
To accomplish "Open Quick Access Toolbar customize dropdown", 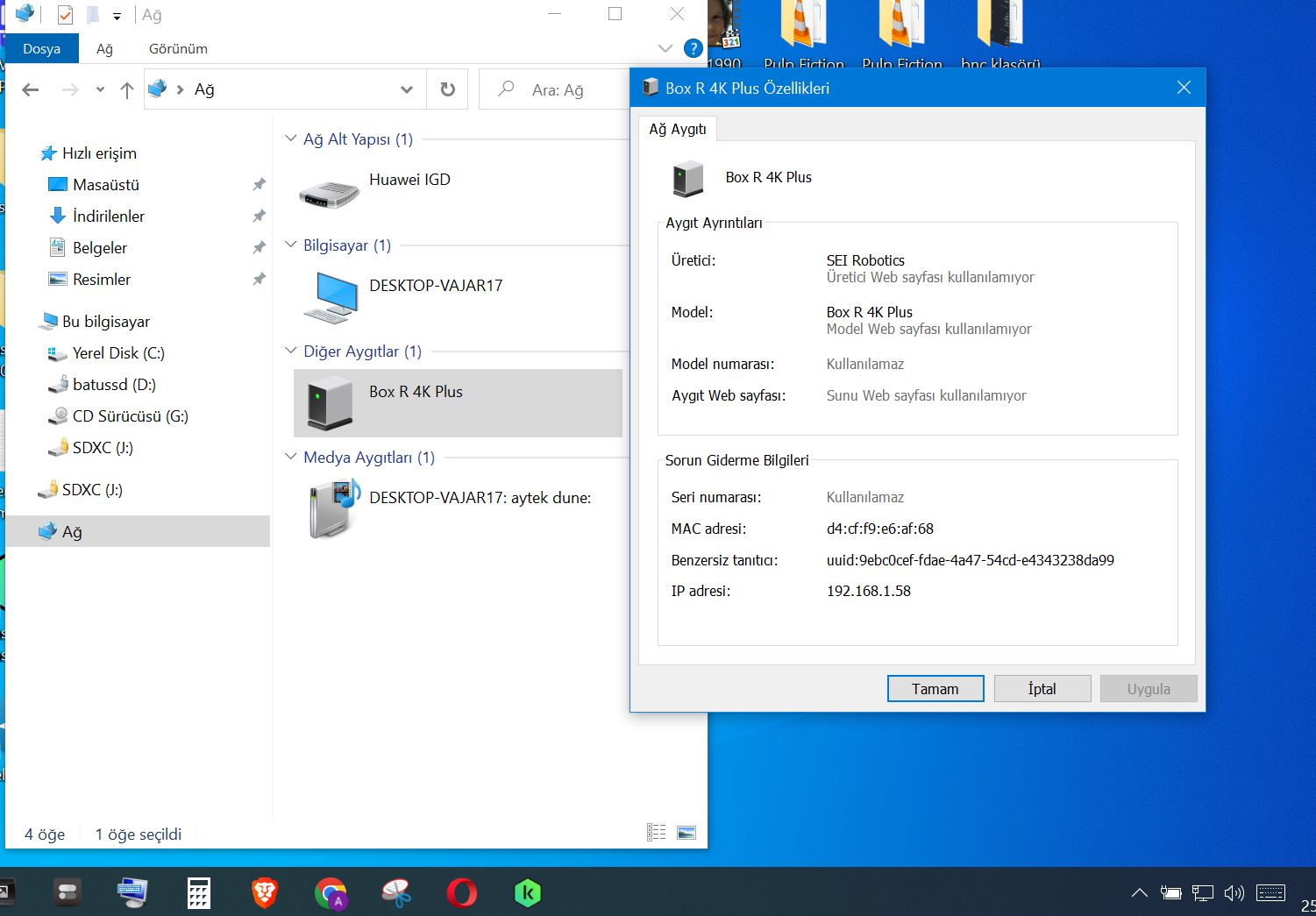I will click(x=117, y=16).
